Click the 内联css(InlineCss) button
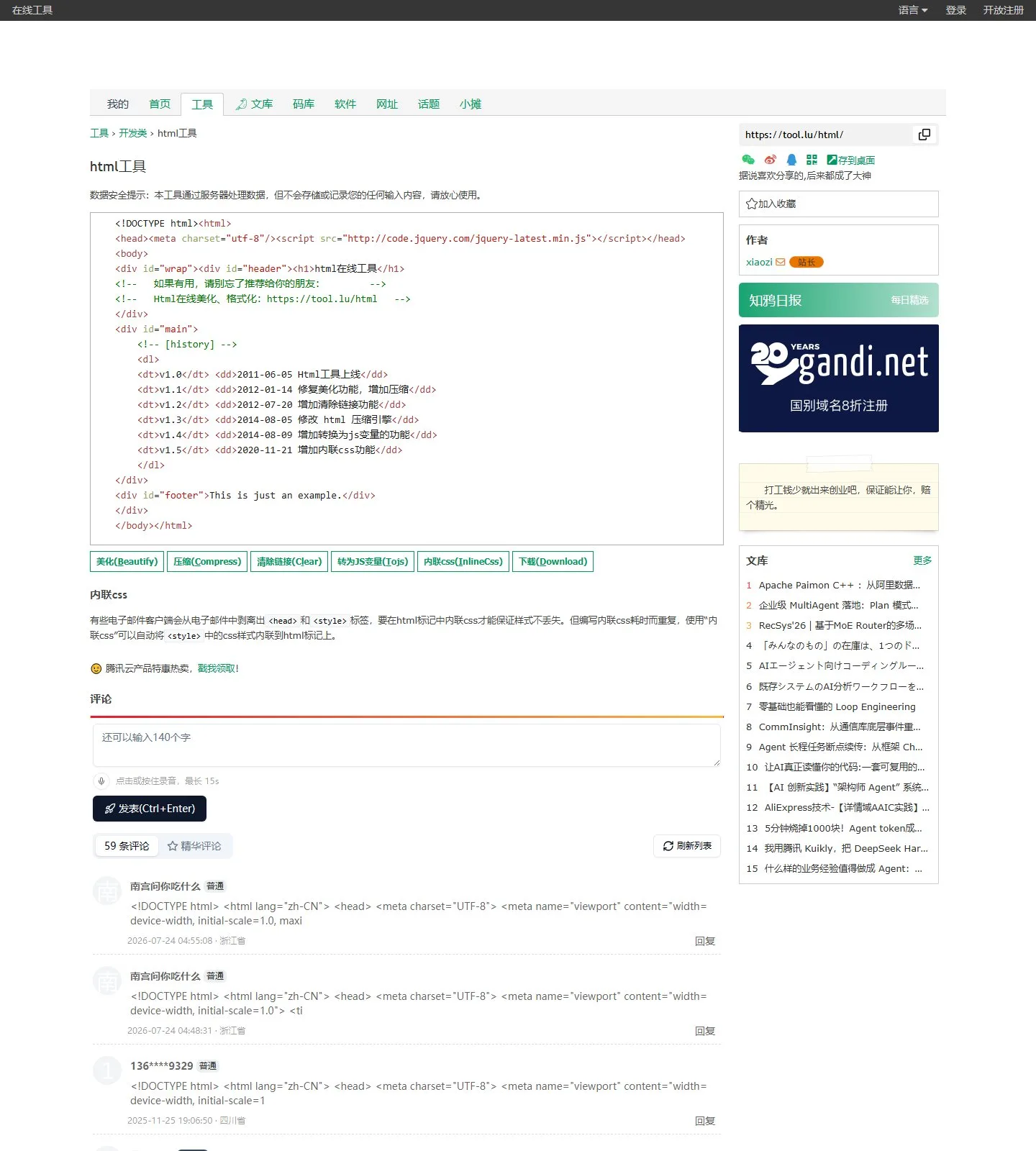The image size is (1036, 1151). [x=463, y=562]
